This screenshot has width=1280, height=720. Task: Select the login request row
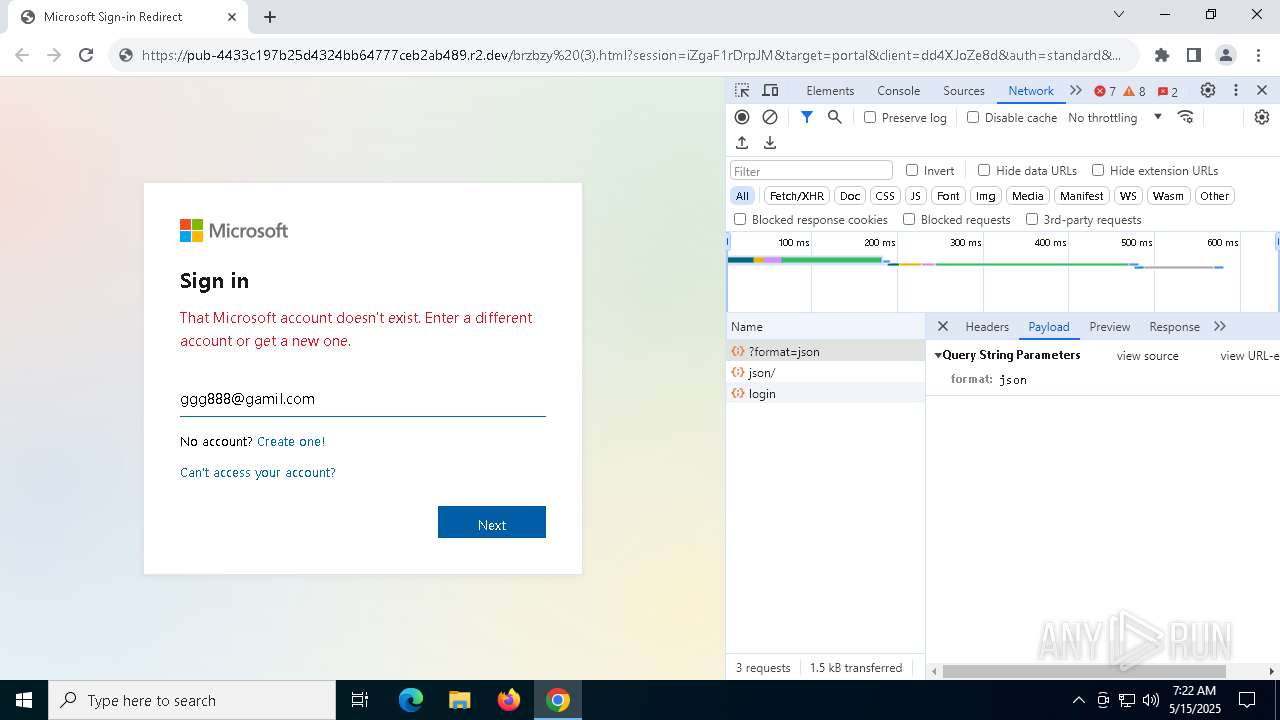coord(826,393)
